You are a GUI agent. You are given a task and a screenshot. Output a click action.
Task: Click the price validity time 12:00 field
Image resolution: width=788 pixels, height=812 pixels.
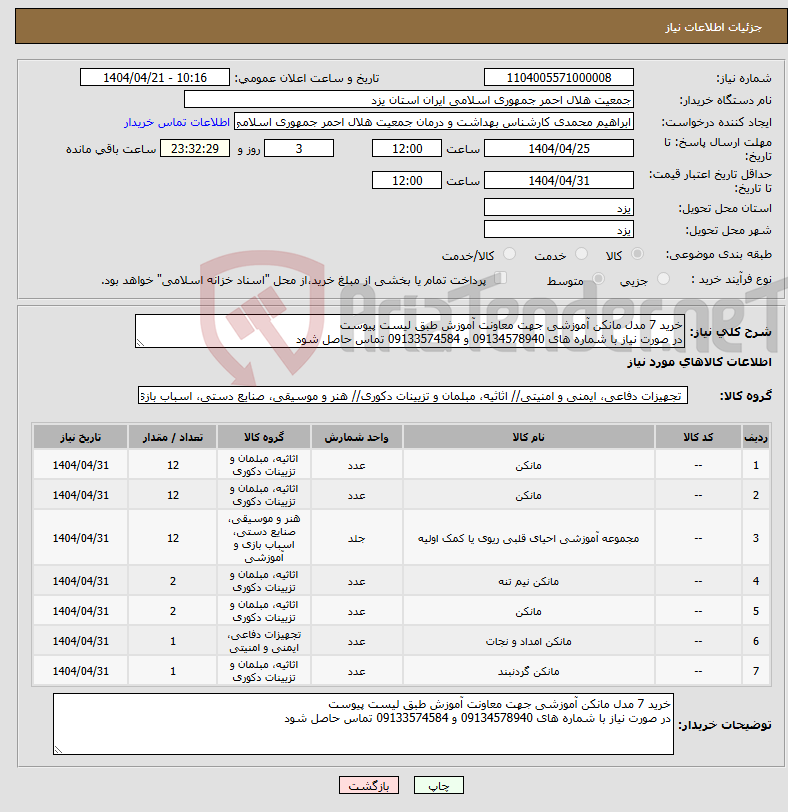[x=407, y=181]
